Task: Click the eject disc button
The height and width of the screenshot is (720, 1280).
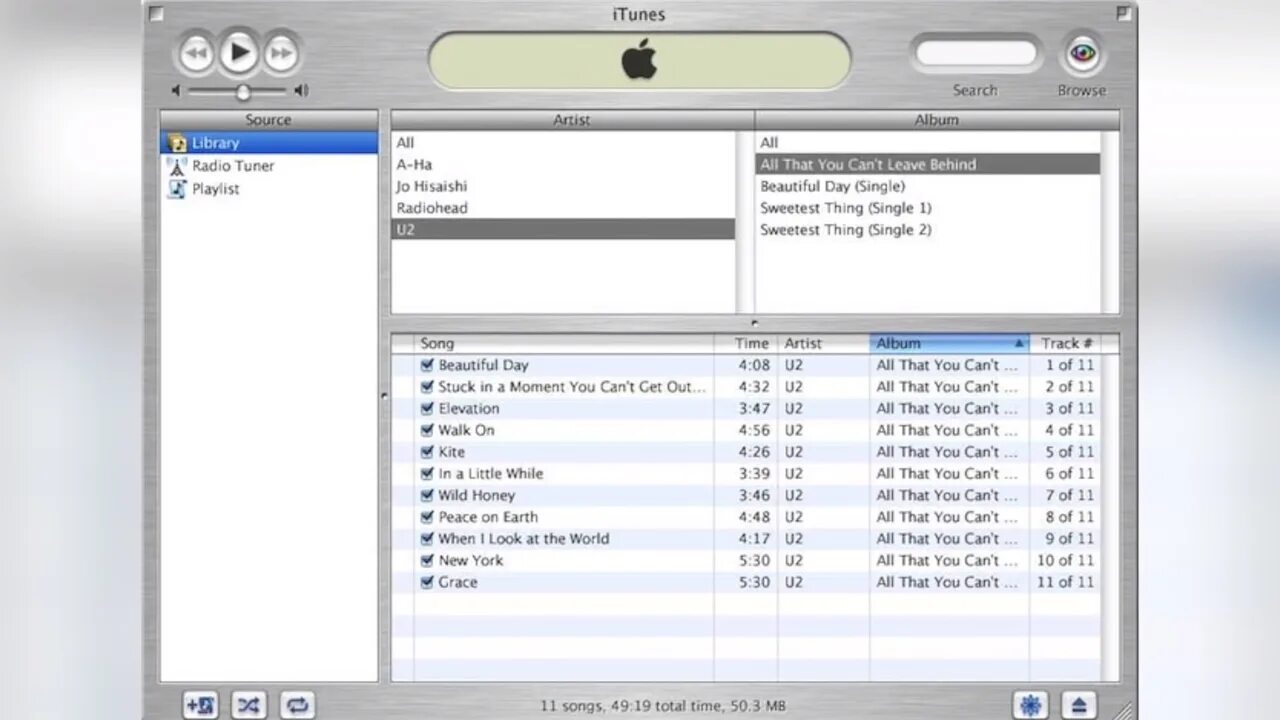Action: click(x=1079, y=705)
